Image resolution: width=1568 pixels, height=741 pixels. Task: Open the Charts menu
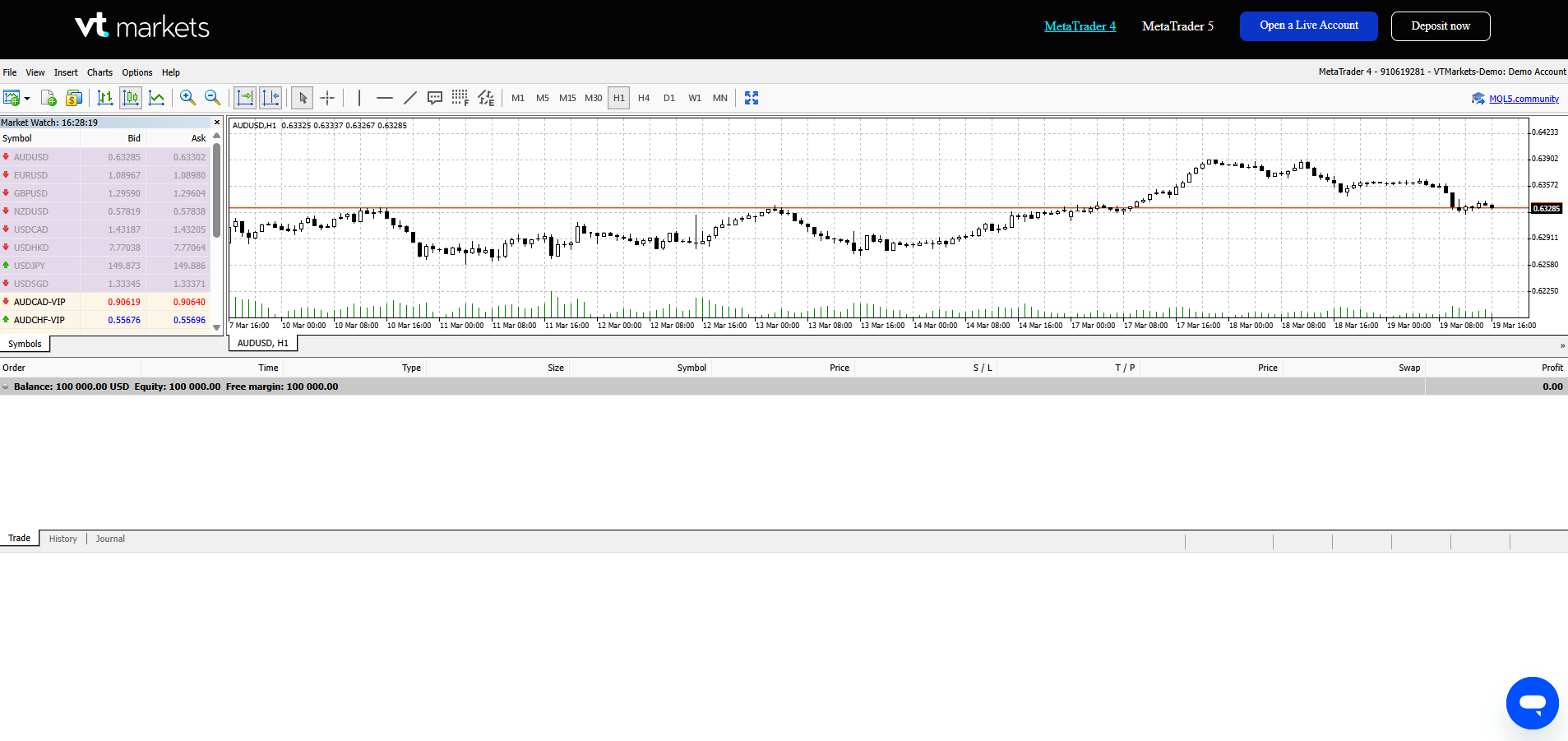[99, 72]
